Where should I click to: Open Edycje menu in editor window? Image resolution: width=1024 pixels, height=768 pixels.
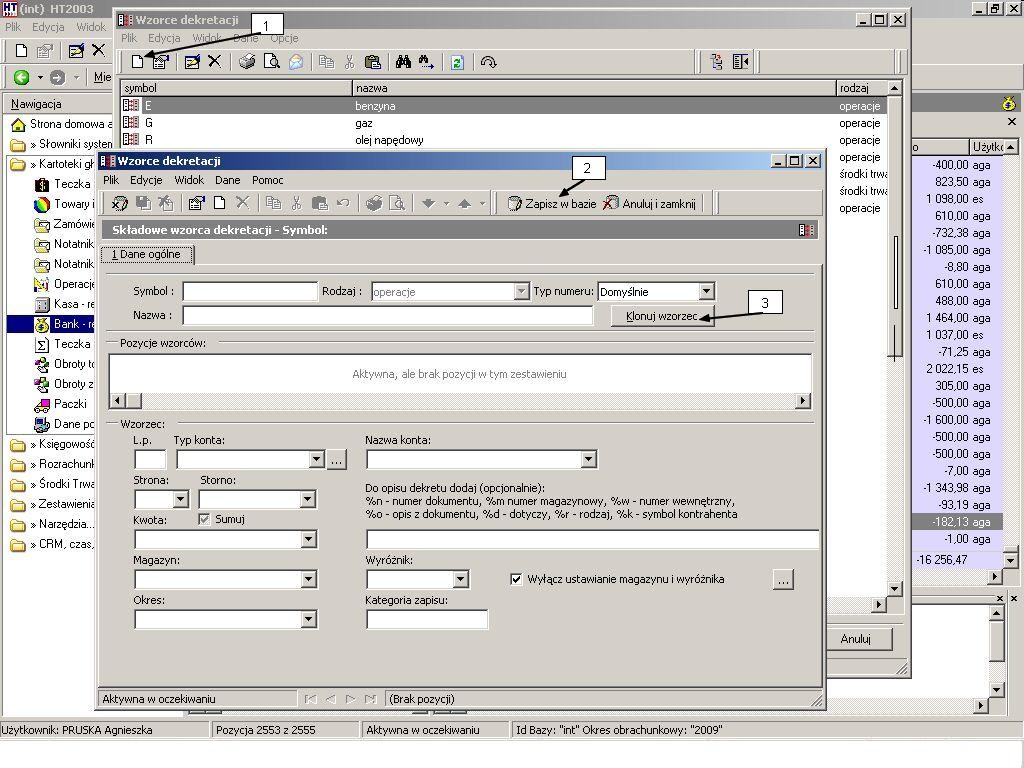pyautogui.click(x=146, y=180)
